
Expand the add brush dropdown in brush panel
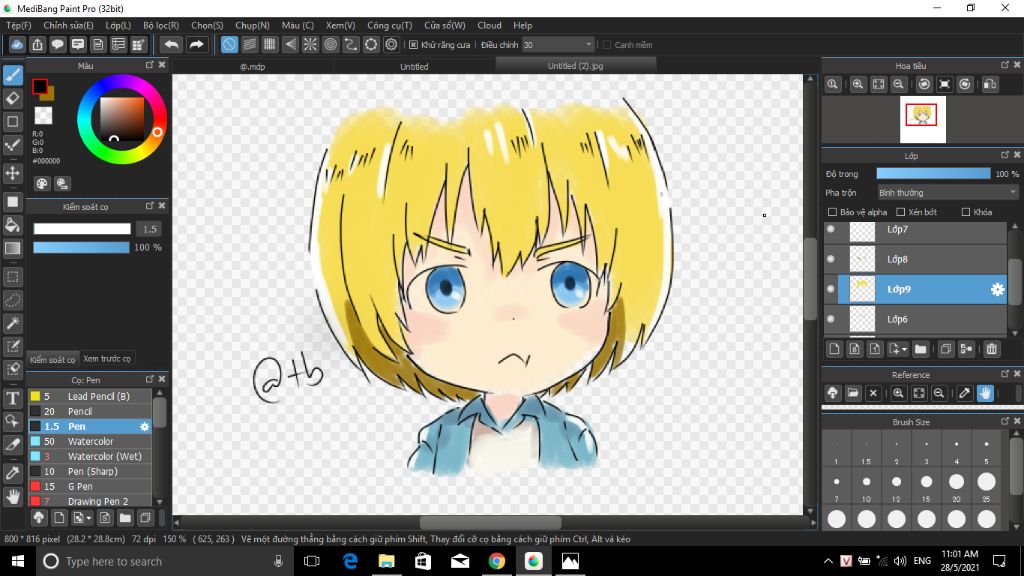89,519
